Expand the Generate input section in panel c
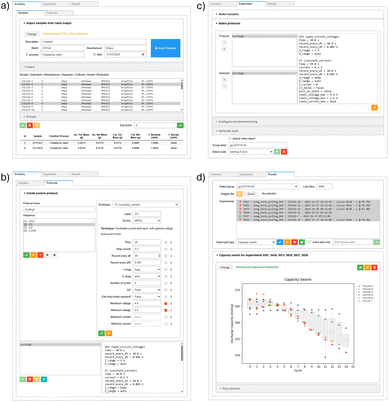This screenshot has height=402, width=389. click(x=298, y=131)
